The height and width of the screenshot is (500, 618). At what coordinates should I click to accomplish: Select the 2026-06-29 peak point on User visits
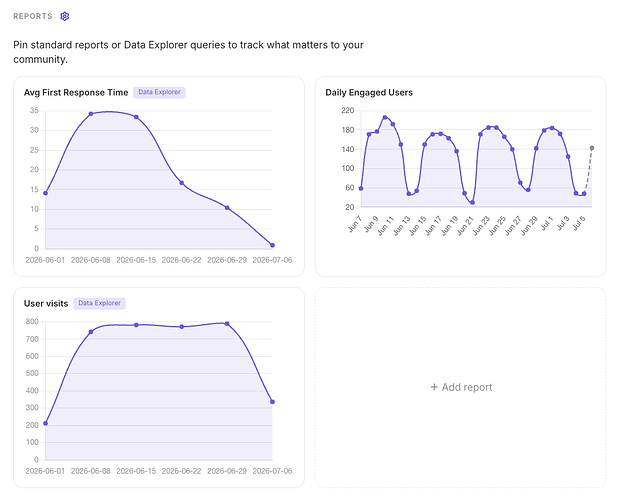pyautogui.click(x=227, y=323)
